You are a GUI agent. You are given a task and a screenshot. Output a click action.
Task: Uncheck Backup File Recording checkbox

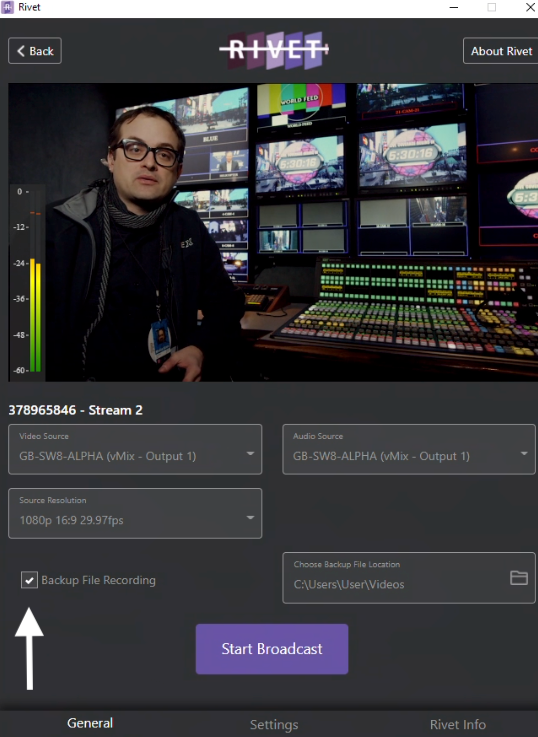[x=29, y=580]
